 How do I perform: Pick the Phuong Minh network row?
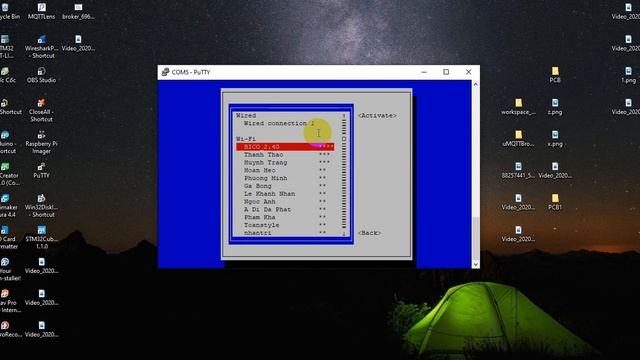point(285,178)
